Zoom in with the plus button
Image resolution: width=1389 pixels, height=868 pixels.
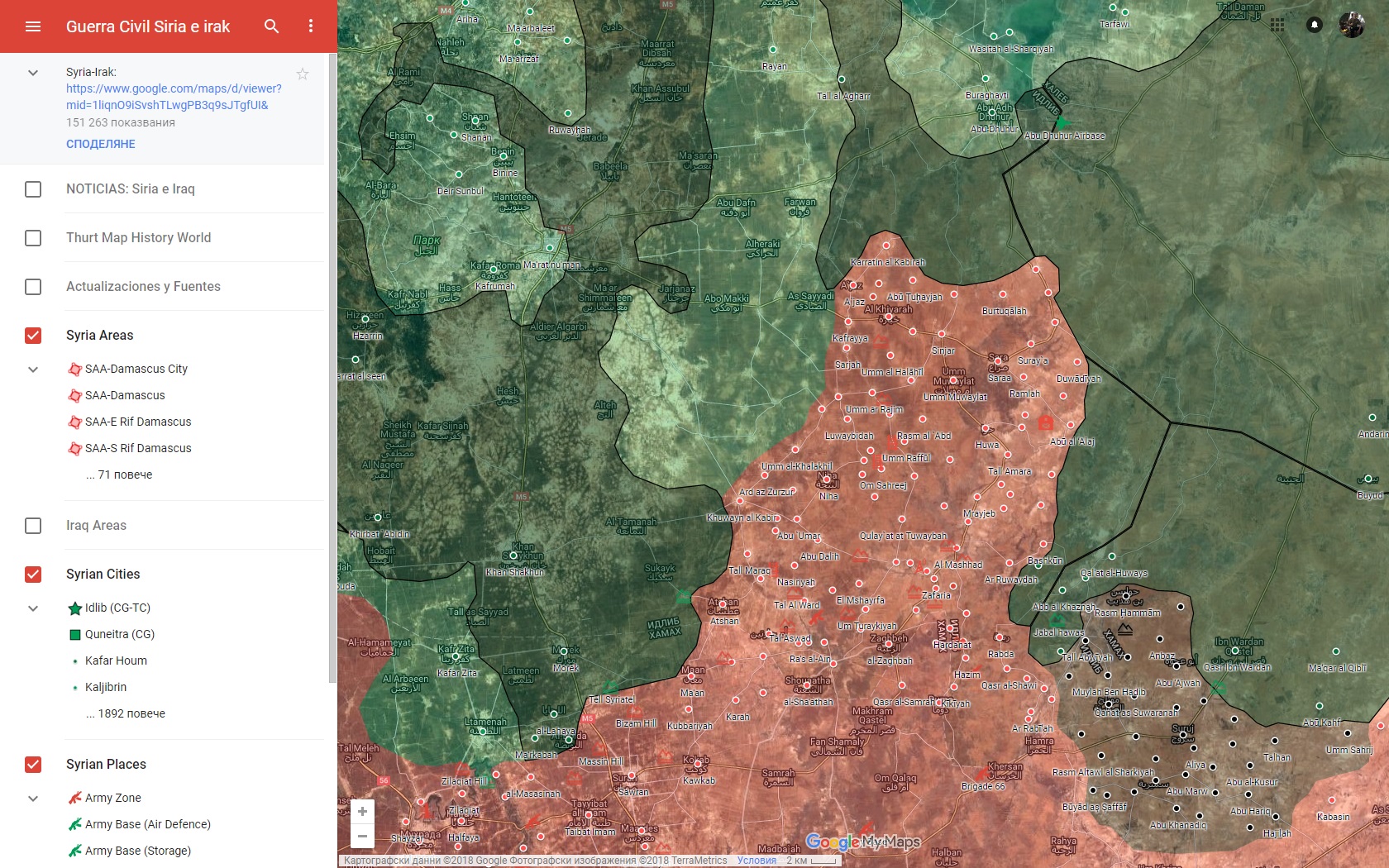click(x=362, y=812)
